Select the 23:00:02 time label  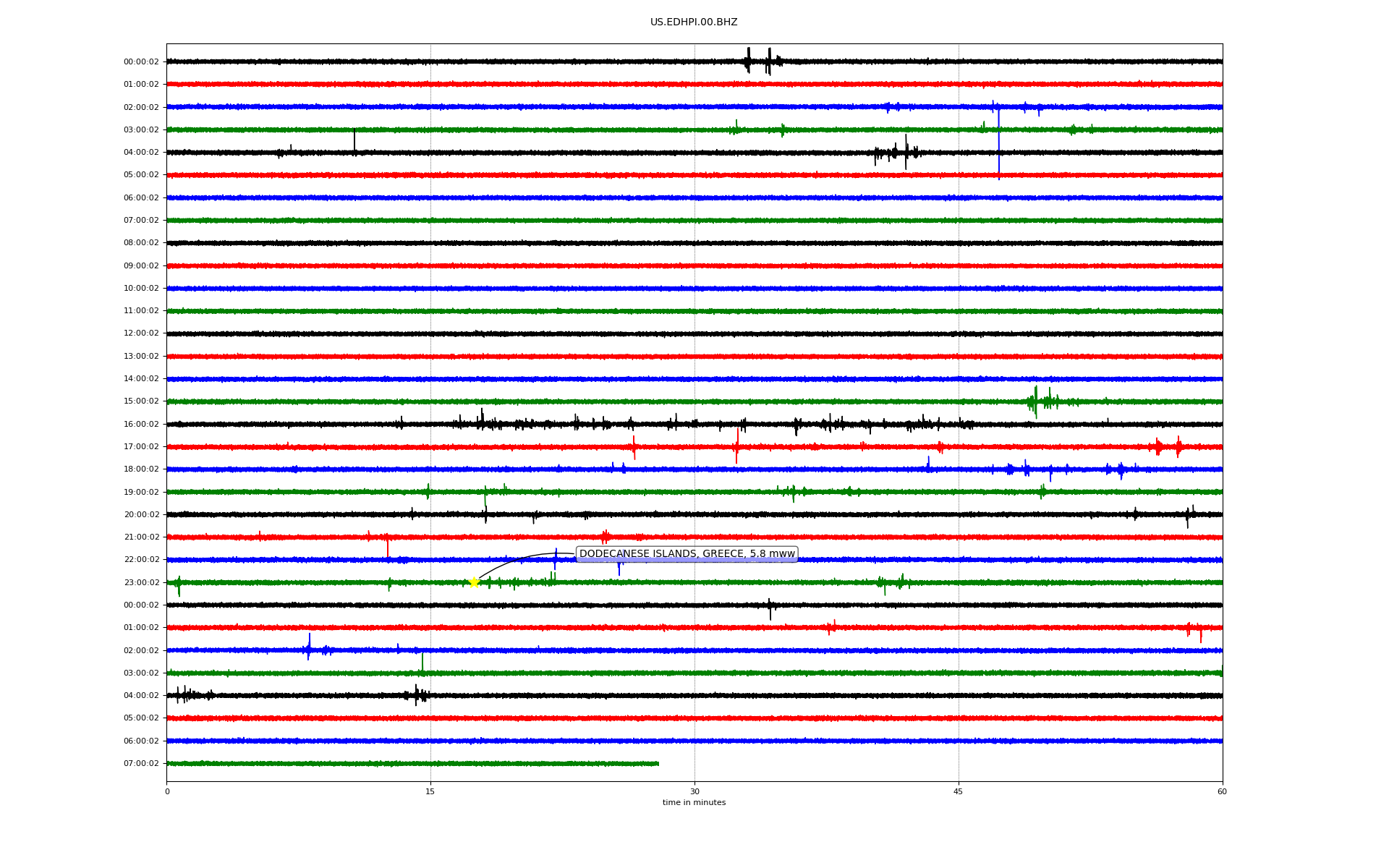click(x=141, y=582)
